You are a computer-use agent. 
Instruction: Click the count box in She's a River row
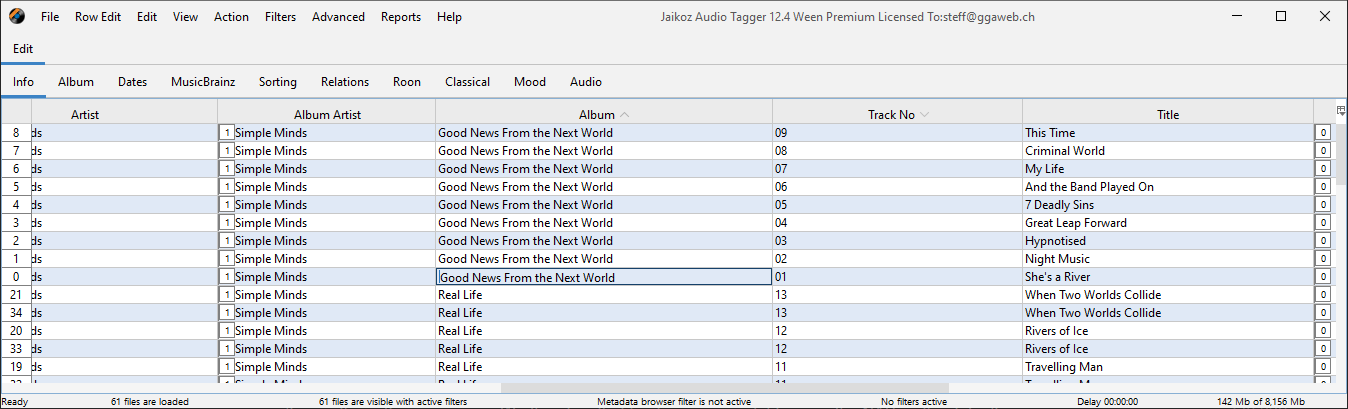point(1322,277)
